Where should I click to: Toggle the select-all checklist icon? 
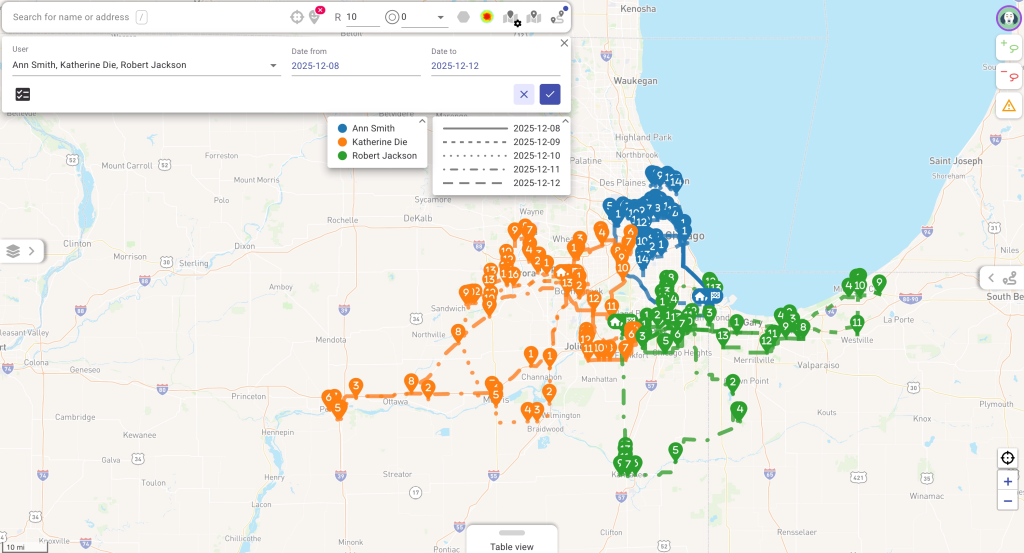tap(23, 94)
